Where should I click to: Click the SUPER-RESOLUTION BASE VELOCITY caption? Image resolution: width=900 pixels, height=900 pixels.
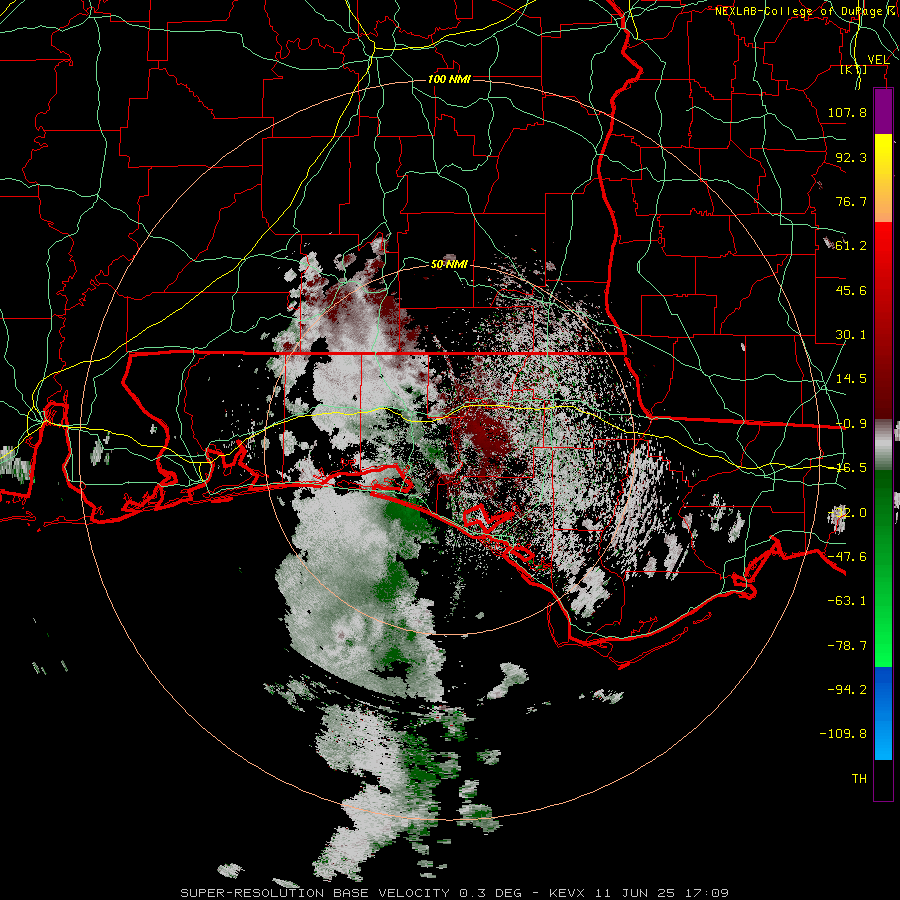(315, 893)
